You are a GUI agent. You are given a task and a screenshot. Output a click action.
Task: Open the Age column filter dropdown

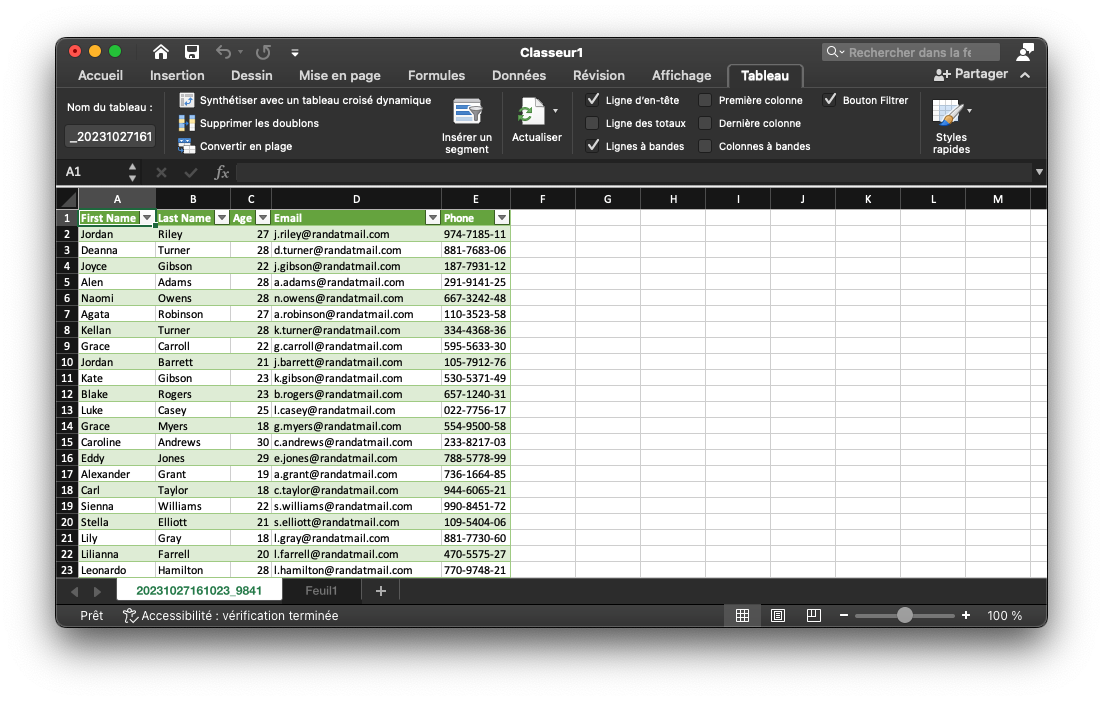[x=263, y=218]
